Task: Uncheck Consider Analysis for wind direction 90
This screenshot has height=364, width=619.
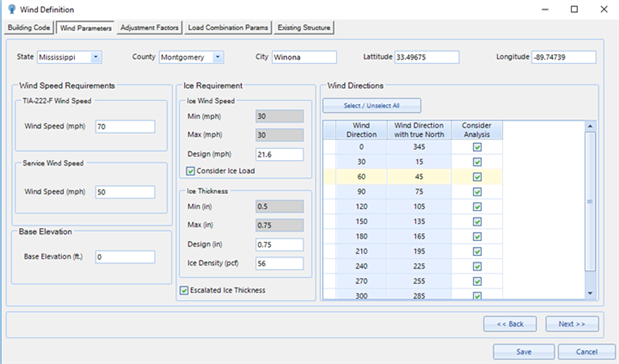Action: click(477, 192)
